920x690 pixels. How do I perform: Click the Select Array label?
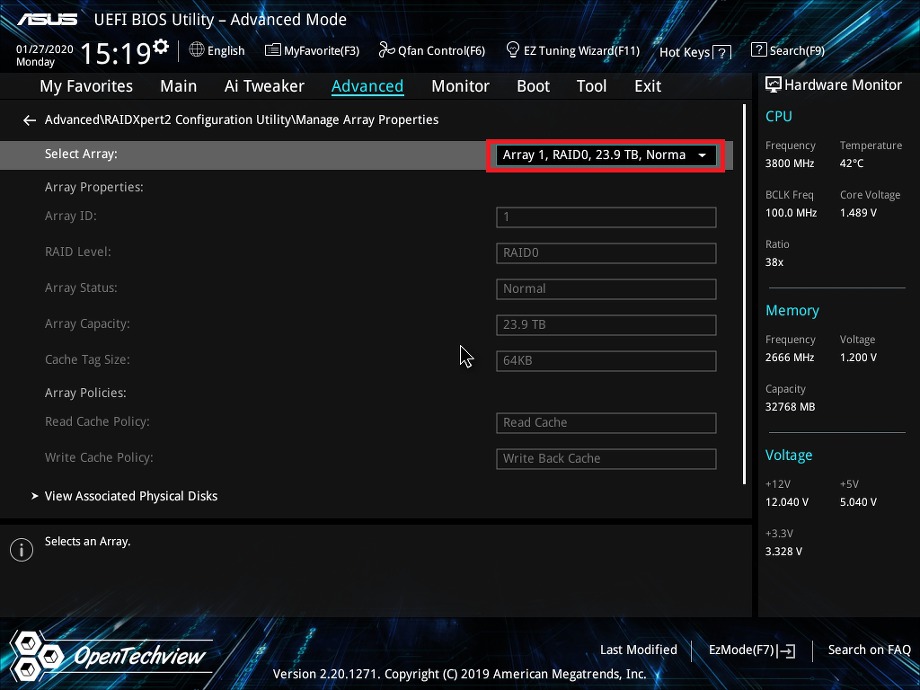click(x=81, y=154)
